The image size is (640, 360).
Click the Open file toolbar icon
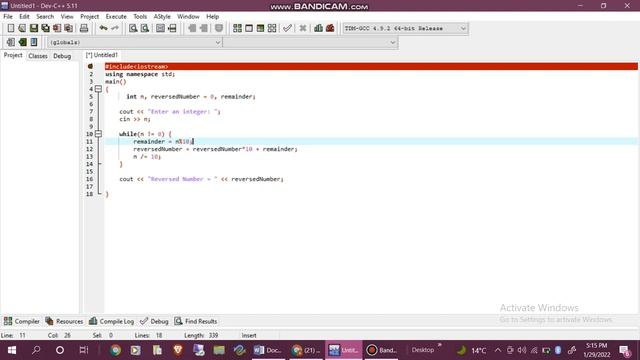[22, 28]
